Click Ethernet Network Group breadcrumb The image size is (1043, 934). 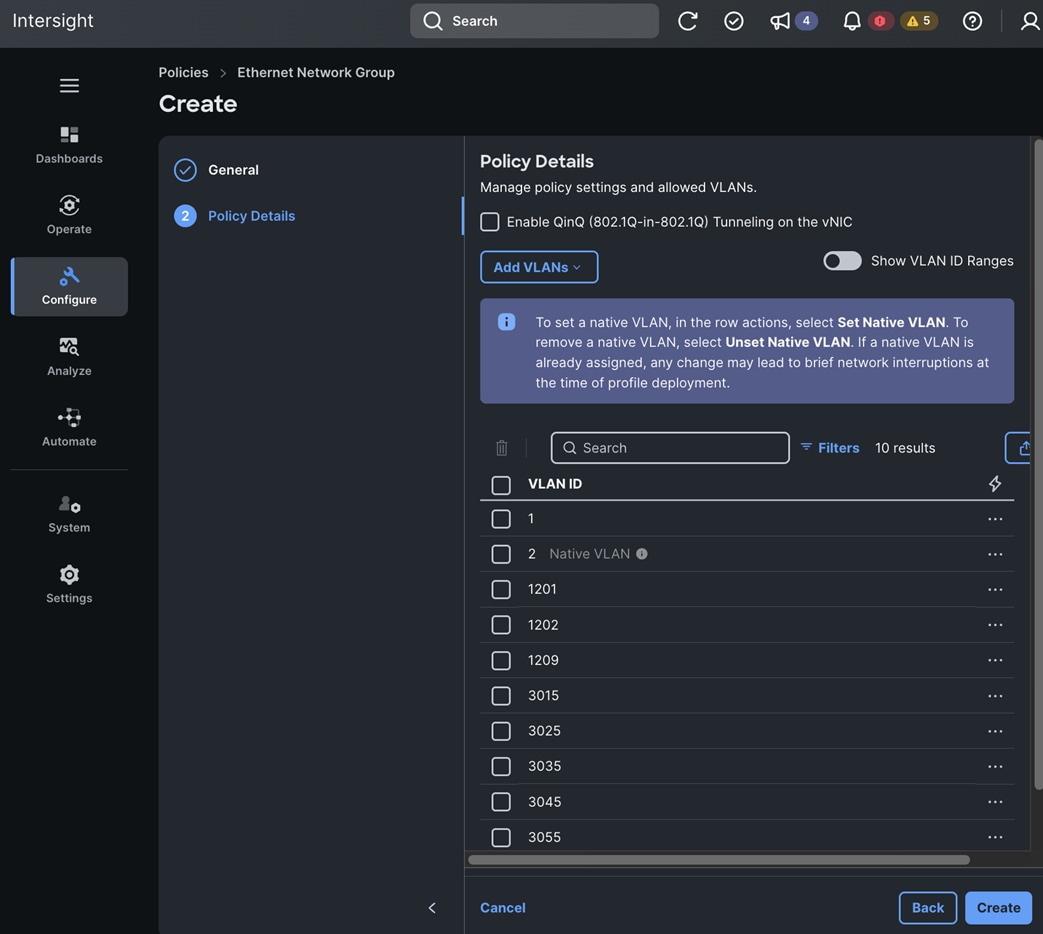tap(316, 73)
